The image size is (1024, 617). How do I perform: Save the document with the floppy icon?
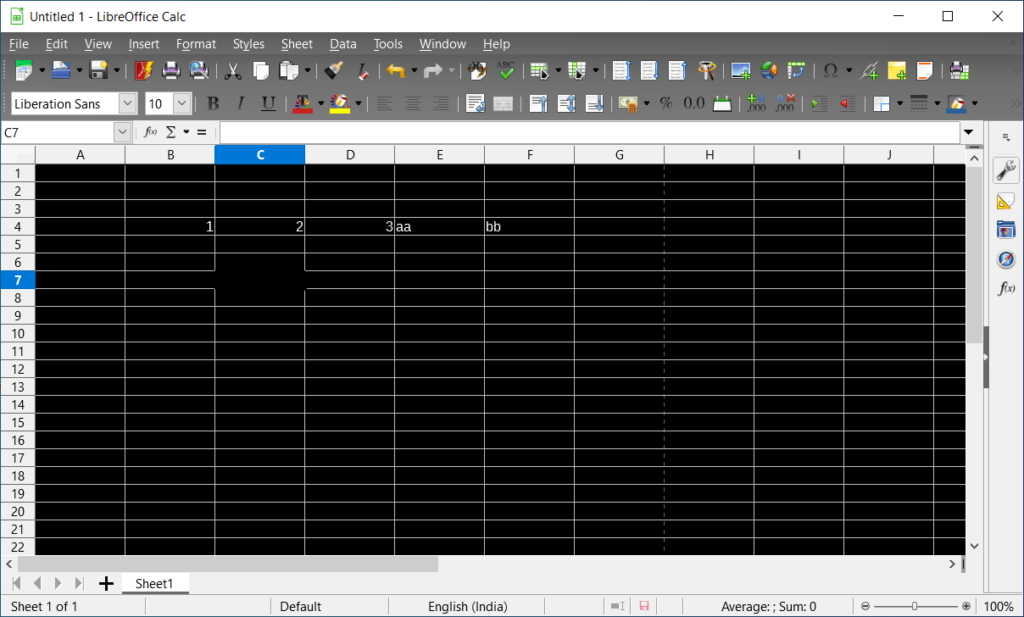tap(99, 71)
